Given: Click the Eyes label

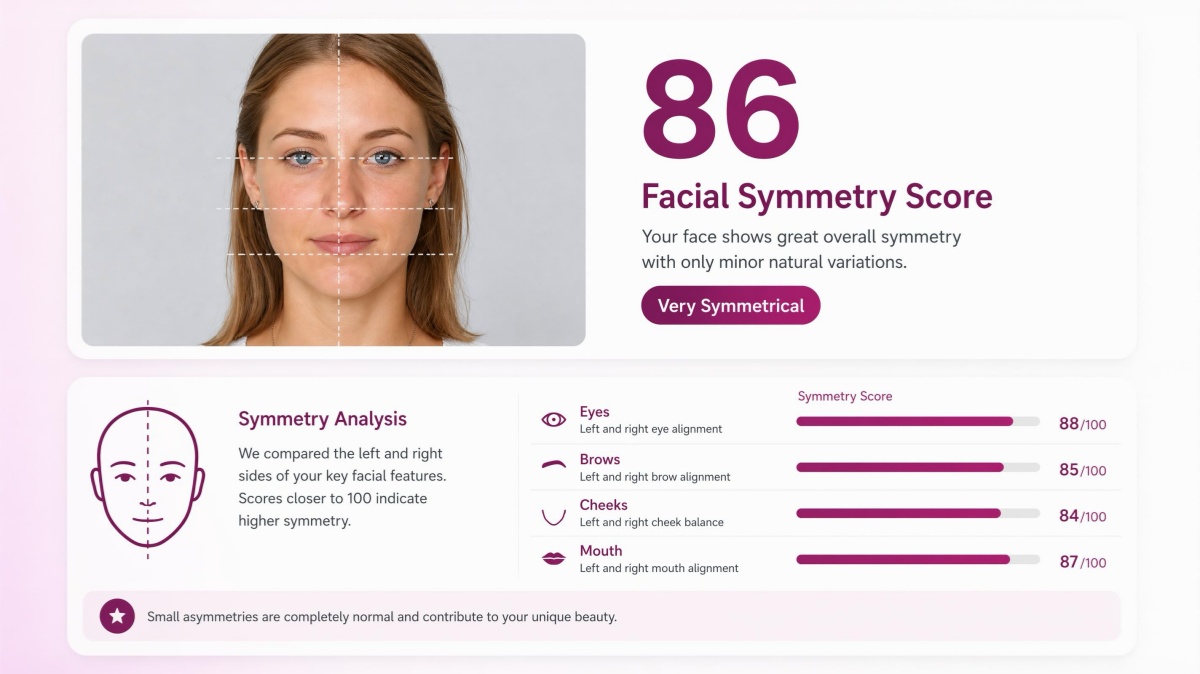Looking at the screenshot, I should pos(594,412).
